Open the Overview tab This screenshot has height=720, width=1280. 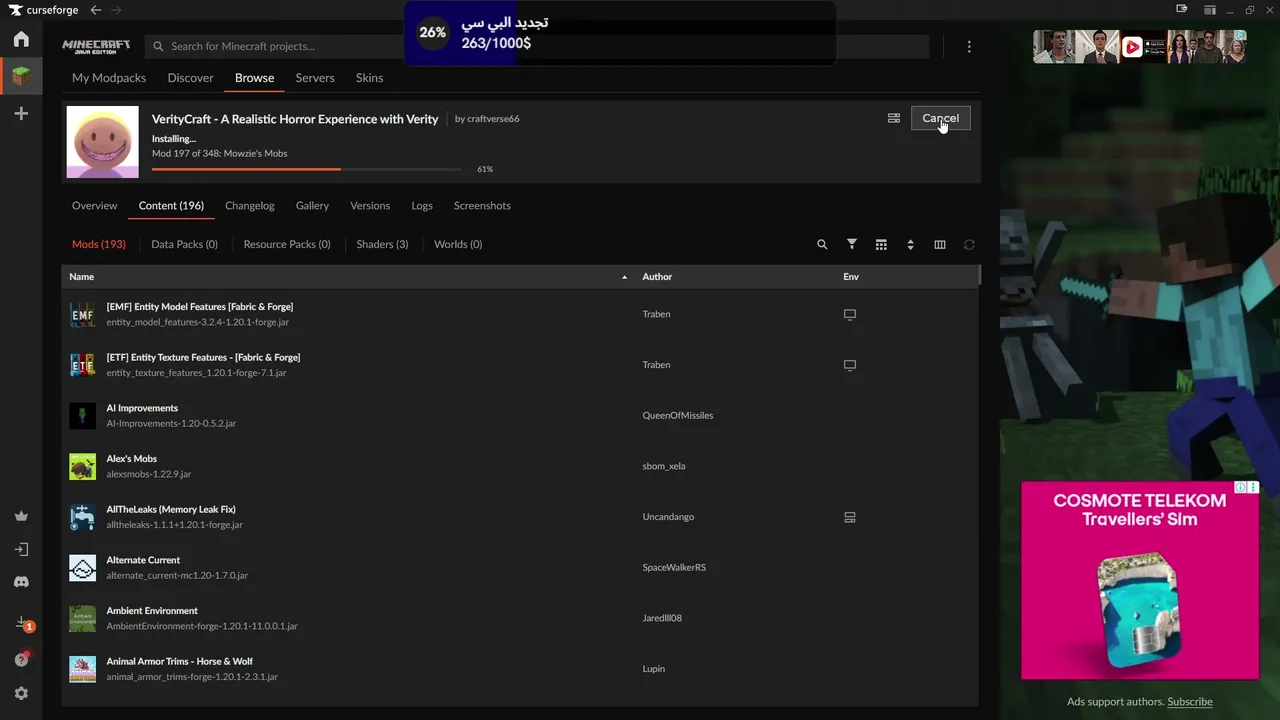pyautogui.click(x=95, y=205)
